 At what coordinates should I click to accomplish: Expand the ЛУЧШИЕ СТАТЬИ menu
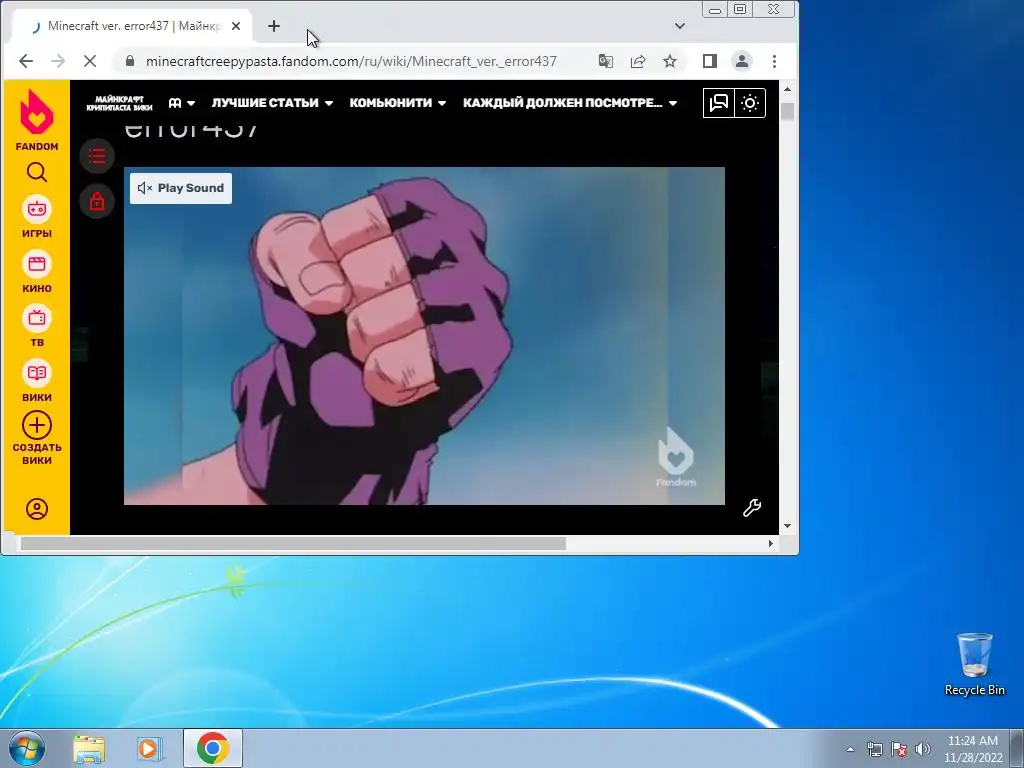point(272,103)
